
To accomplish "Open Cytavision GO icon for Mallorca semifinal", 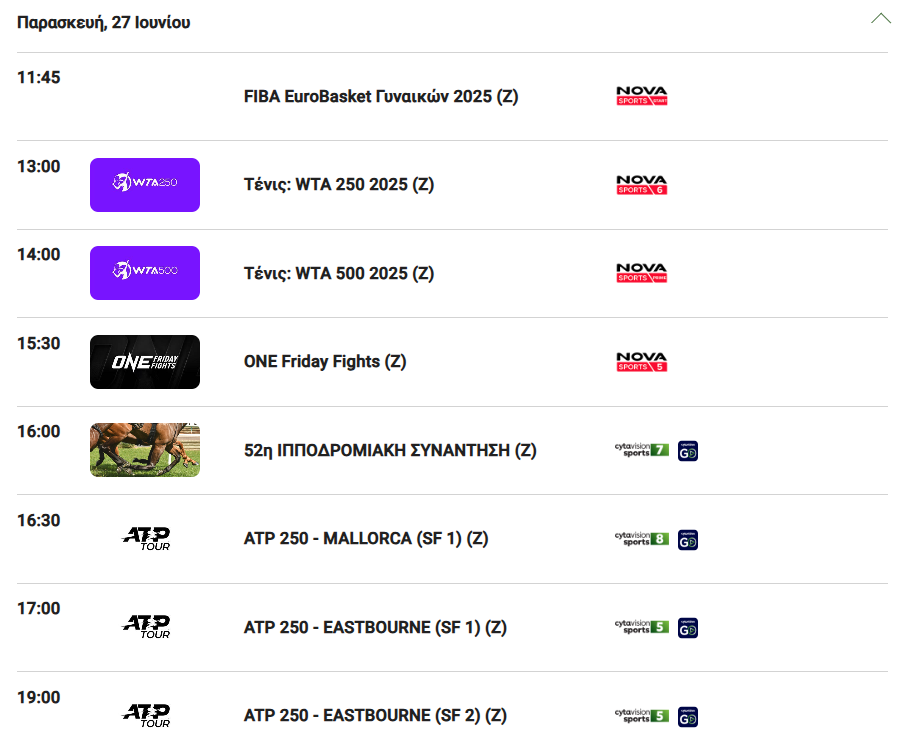I will 688,540.
